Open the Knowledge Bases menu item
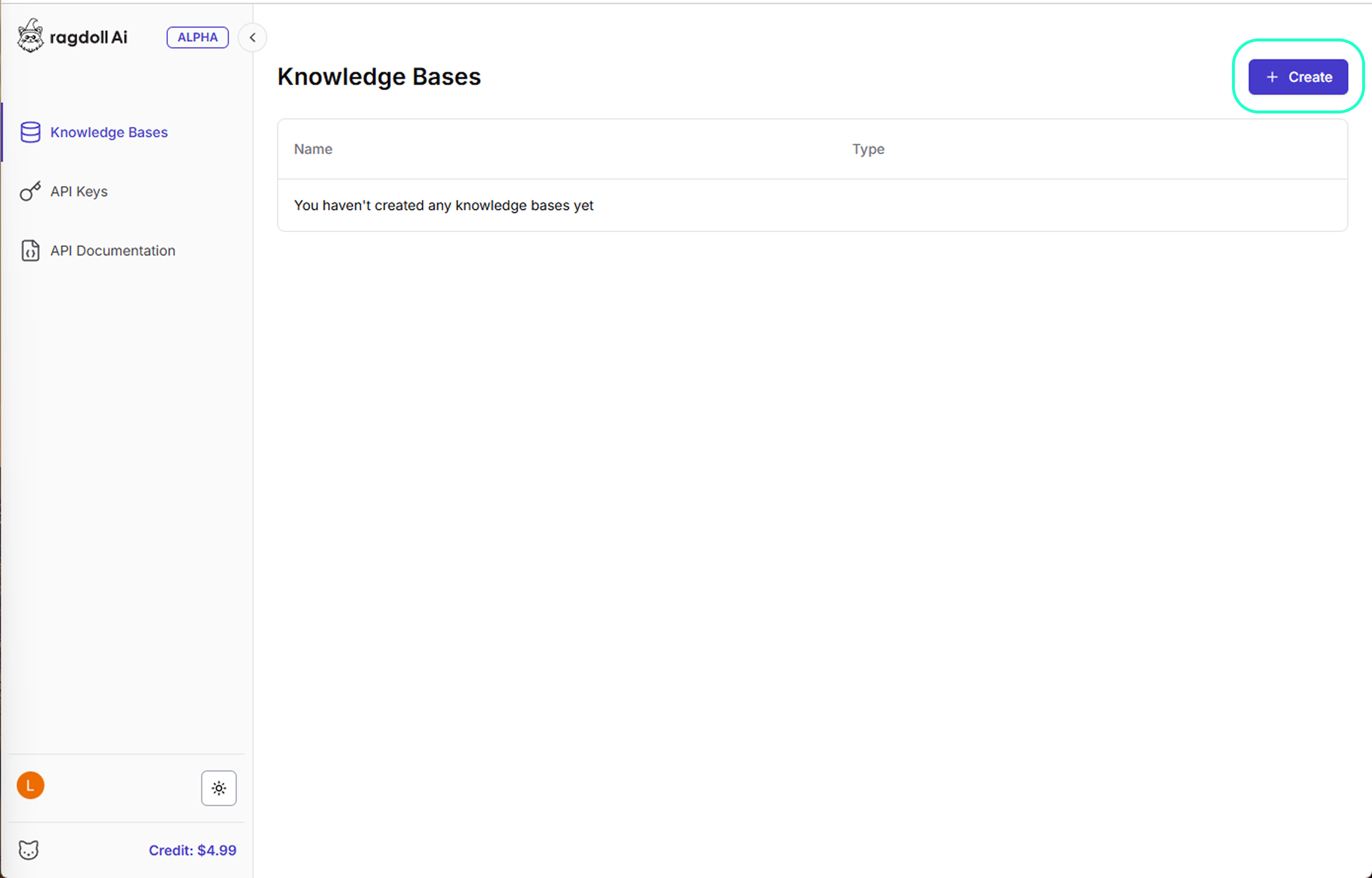The height and width of the screenshot is (878, 1372). (109, 132)
